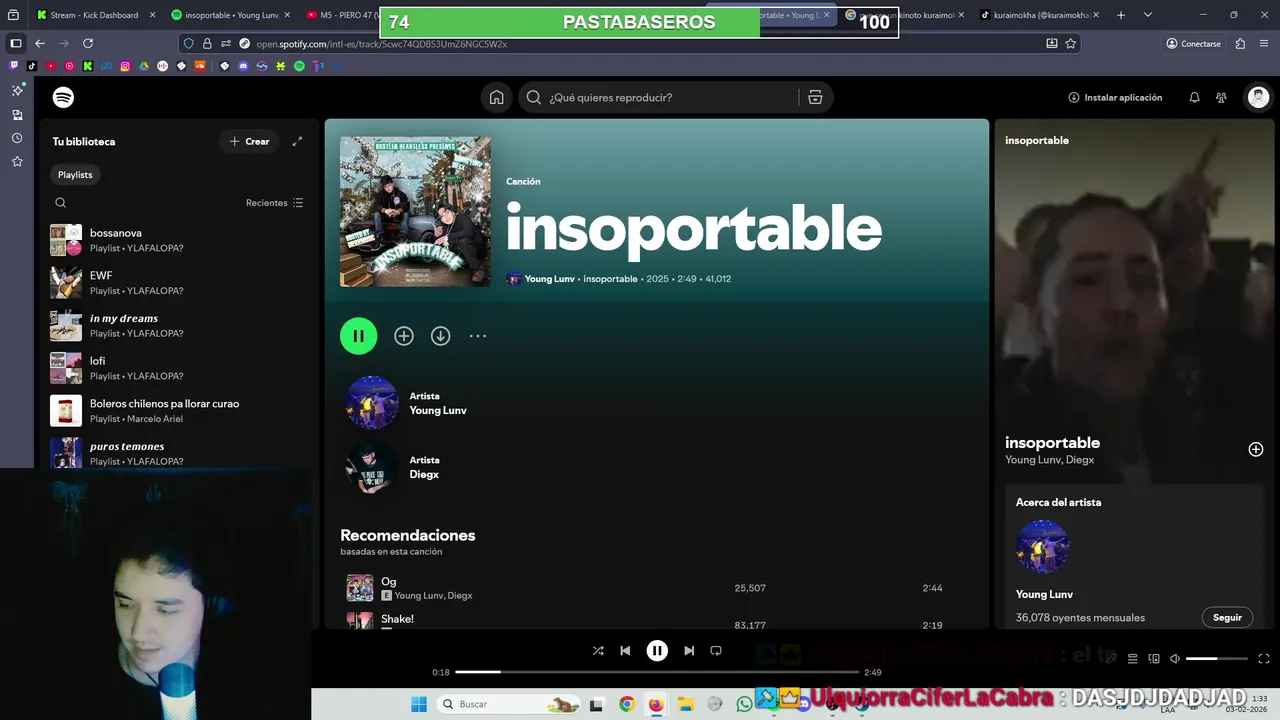
Task: Pause playback in the bottom player bar
Action: click(657, 650)
